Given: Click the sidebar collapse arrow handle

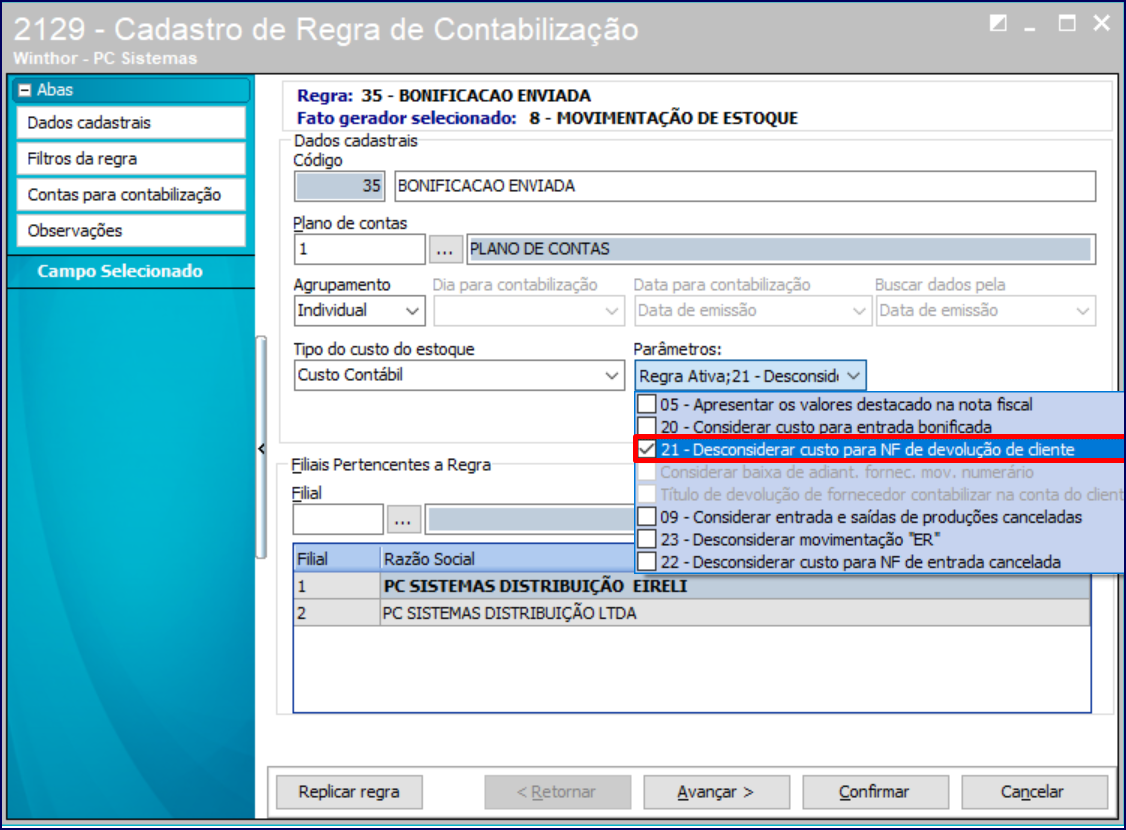Looking at the screenshot, I should tap(261, 449).
